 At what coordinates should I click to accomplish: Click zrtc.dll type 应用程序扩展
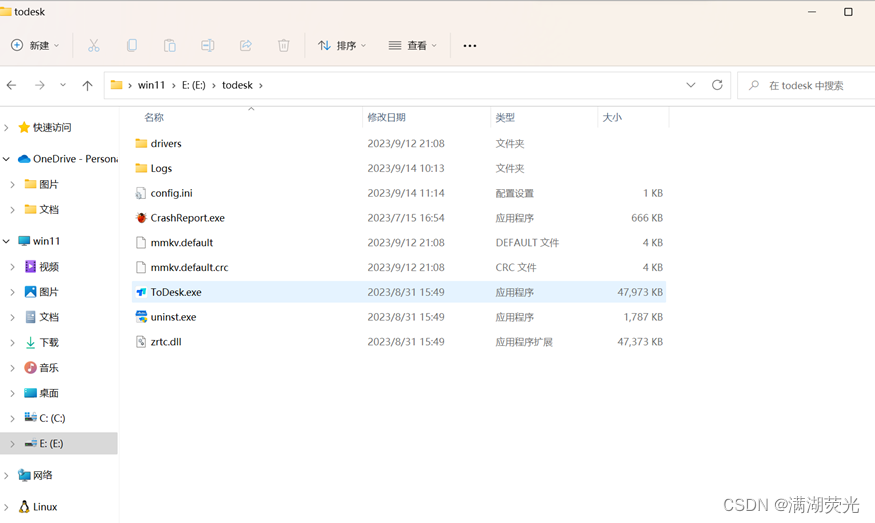pyautogui.click(x=524, y=342)
